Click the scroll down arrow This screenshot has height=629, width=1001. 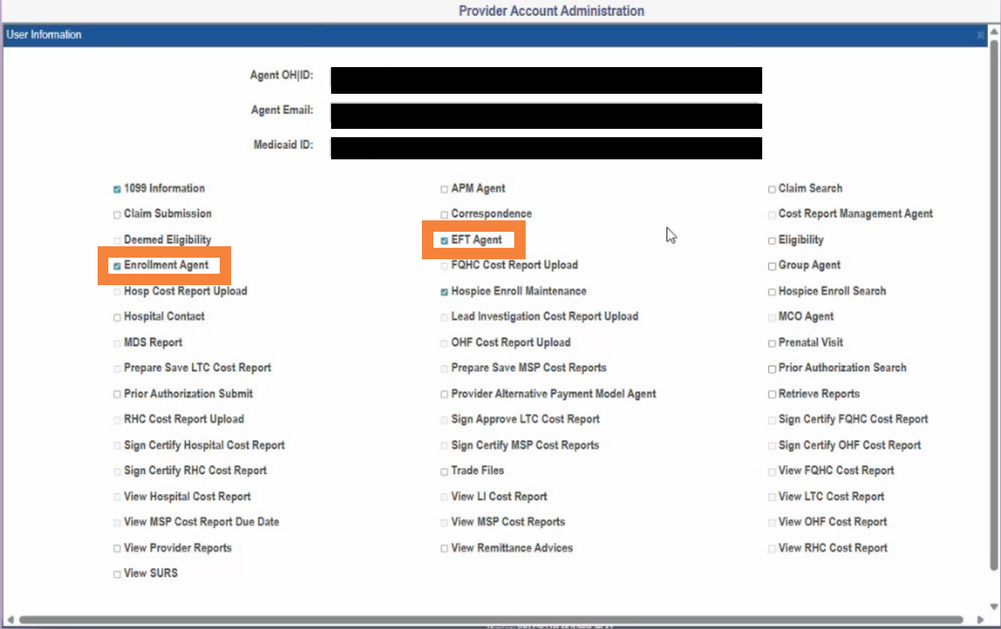(x=994, y=607)
